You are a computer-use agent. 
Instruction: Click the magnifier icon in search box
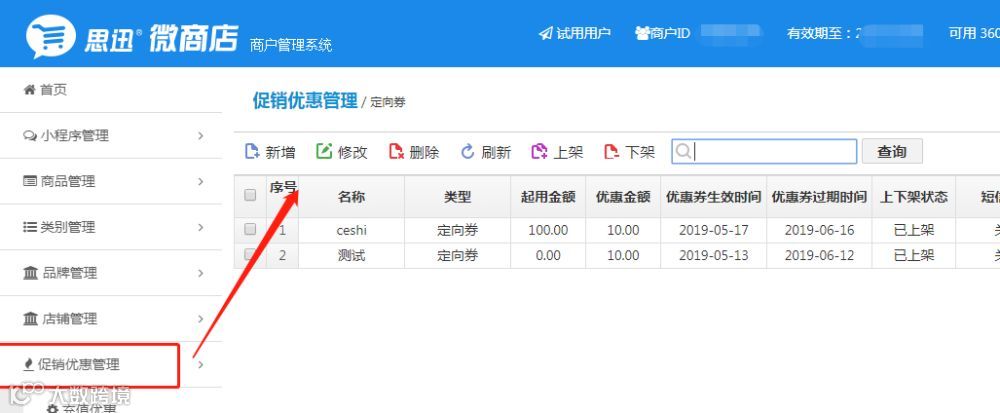[683, 152]
